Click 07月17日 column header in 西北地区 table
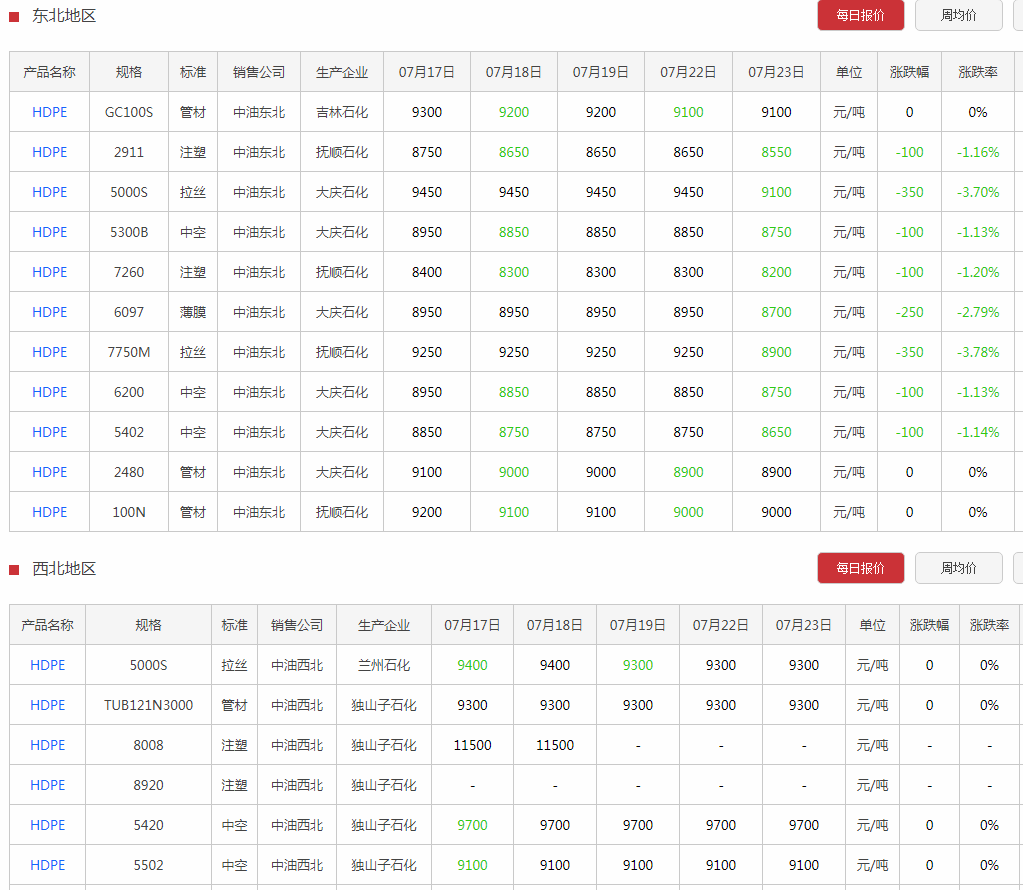The height and width of the screenshot is (890, 1023). [x=472, y=625]
